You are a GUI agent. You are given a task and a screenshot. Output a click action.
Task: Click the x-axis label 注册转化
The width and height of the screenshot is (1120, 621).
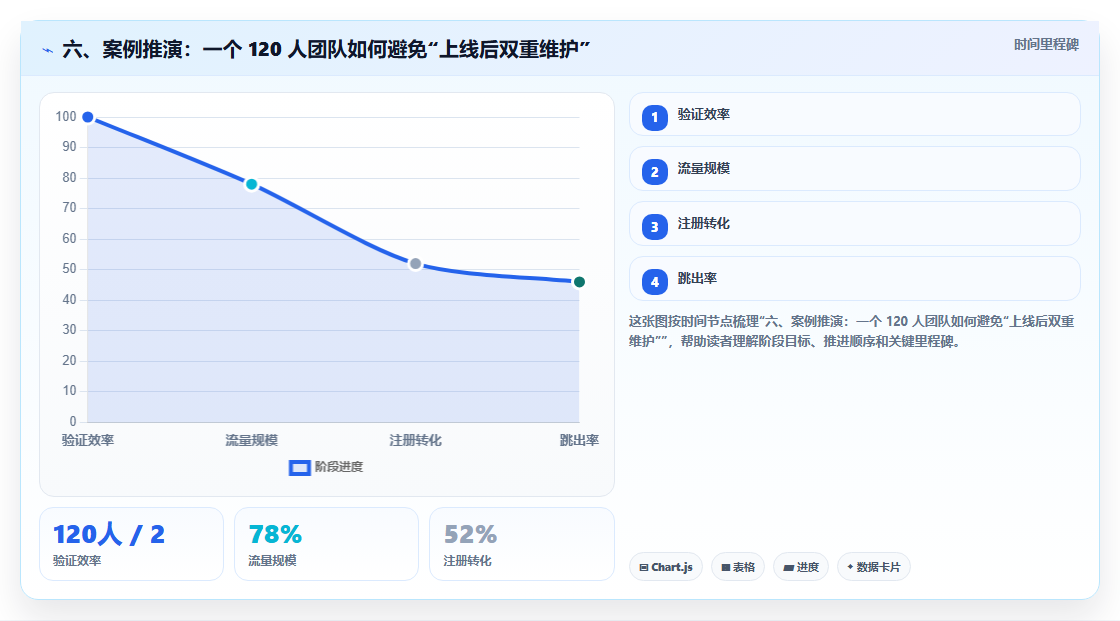415,440
